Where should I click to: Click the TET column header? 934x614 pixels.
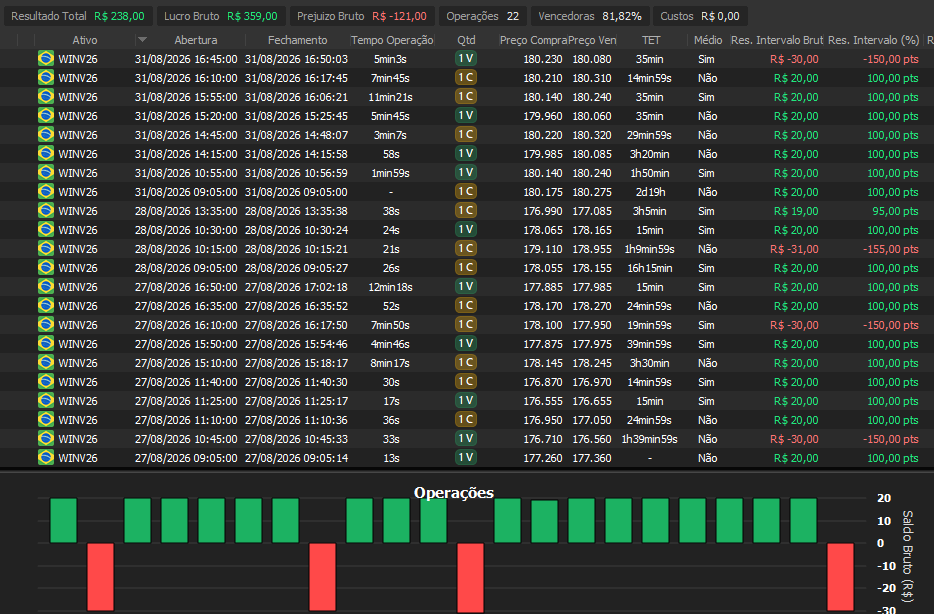[x=651, y=40]
